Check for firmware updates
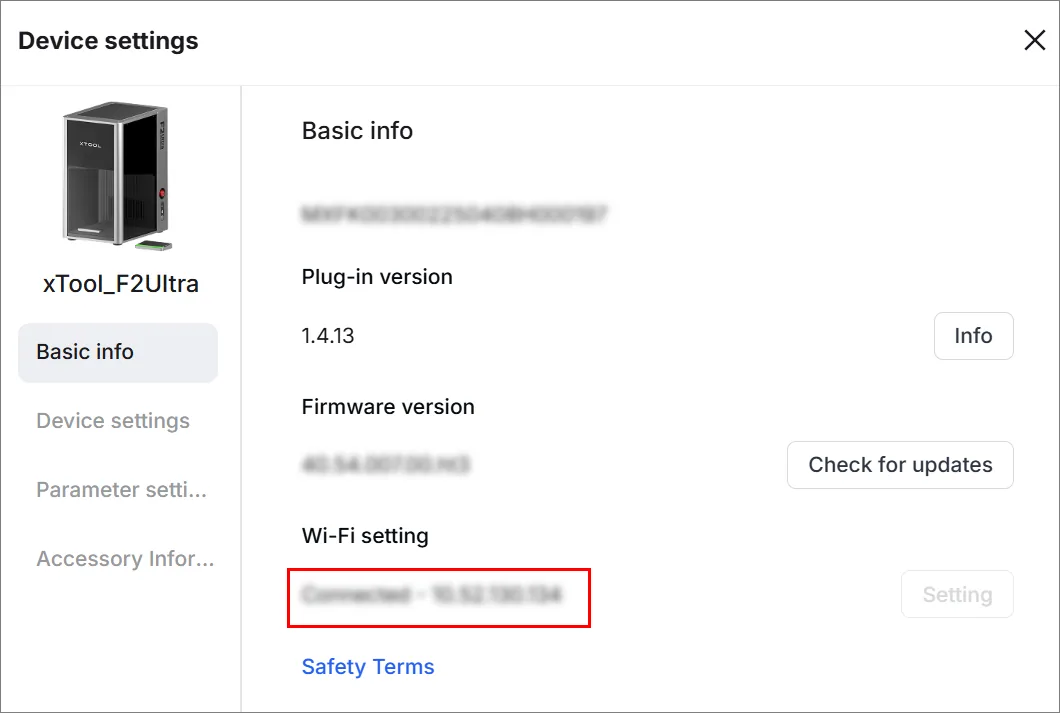 900,465
